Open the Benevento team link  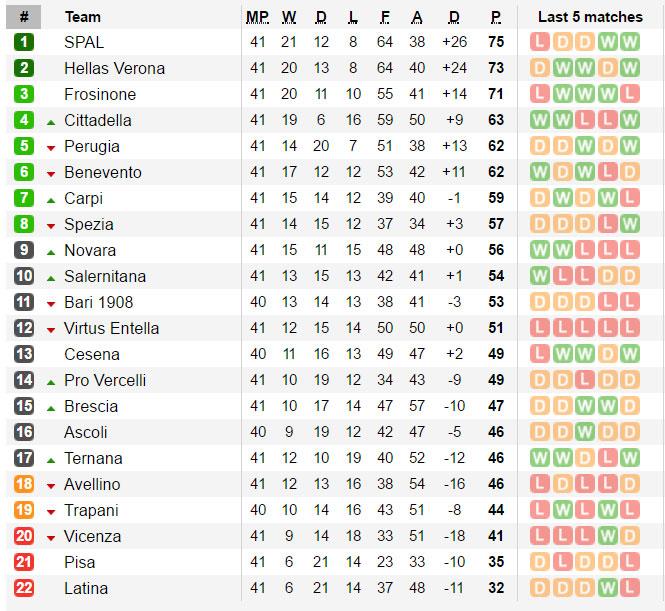tap(102, 172)
